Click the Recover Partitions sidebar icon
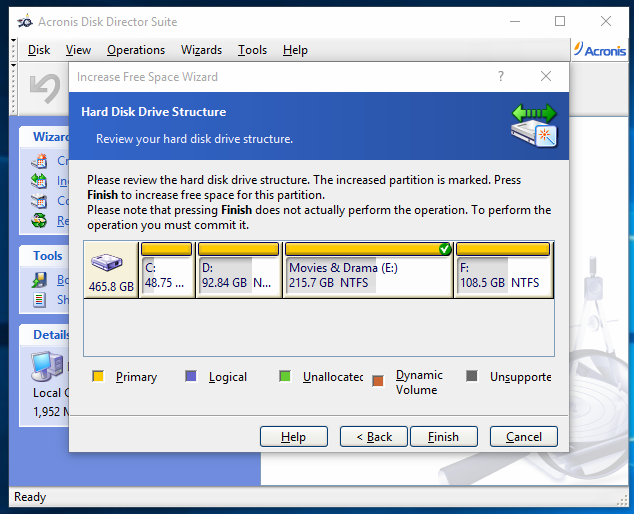This screenshot has width=634, height=514. click(x=39, y=220)
